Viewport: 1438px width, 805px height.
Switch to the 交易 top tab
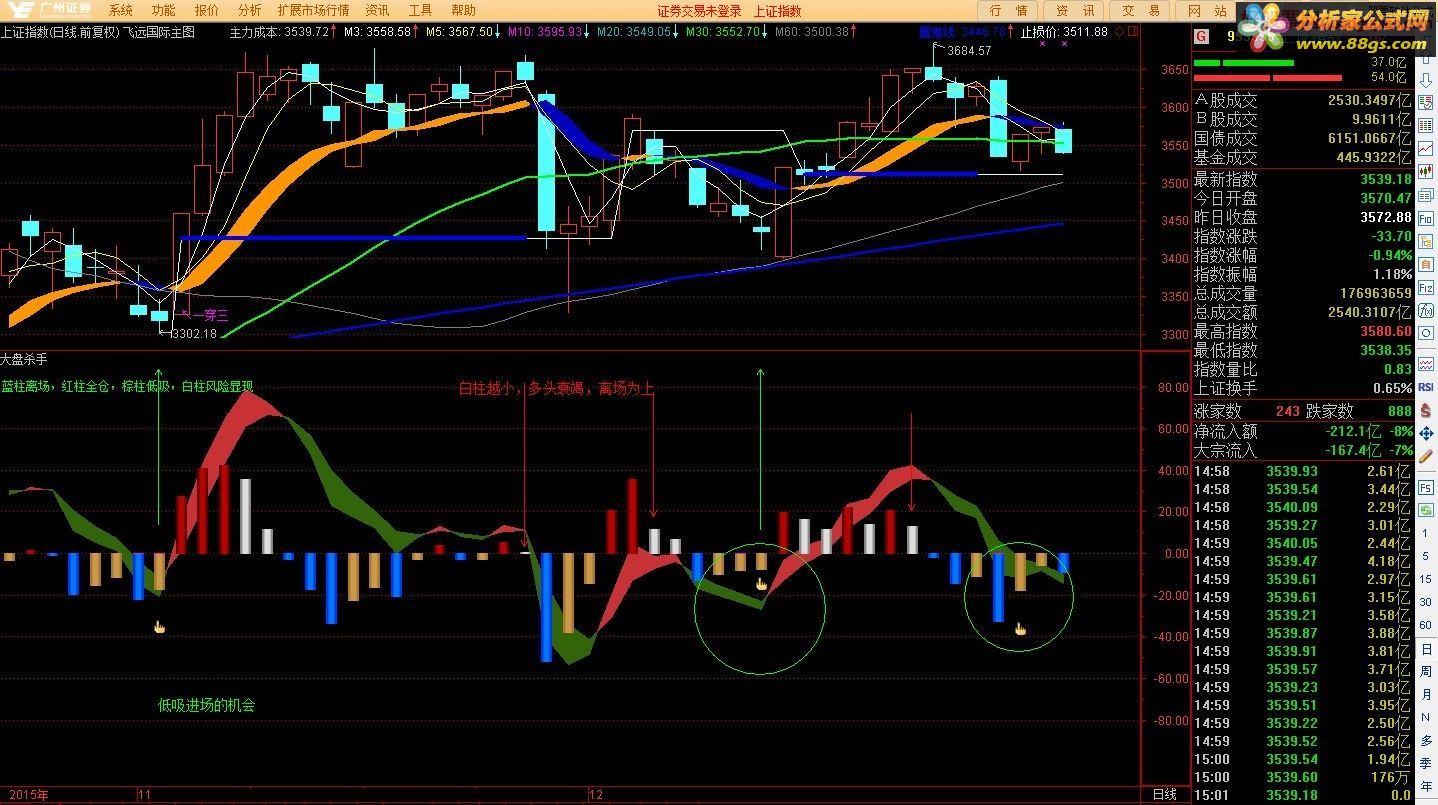tap(1141, 10)
